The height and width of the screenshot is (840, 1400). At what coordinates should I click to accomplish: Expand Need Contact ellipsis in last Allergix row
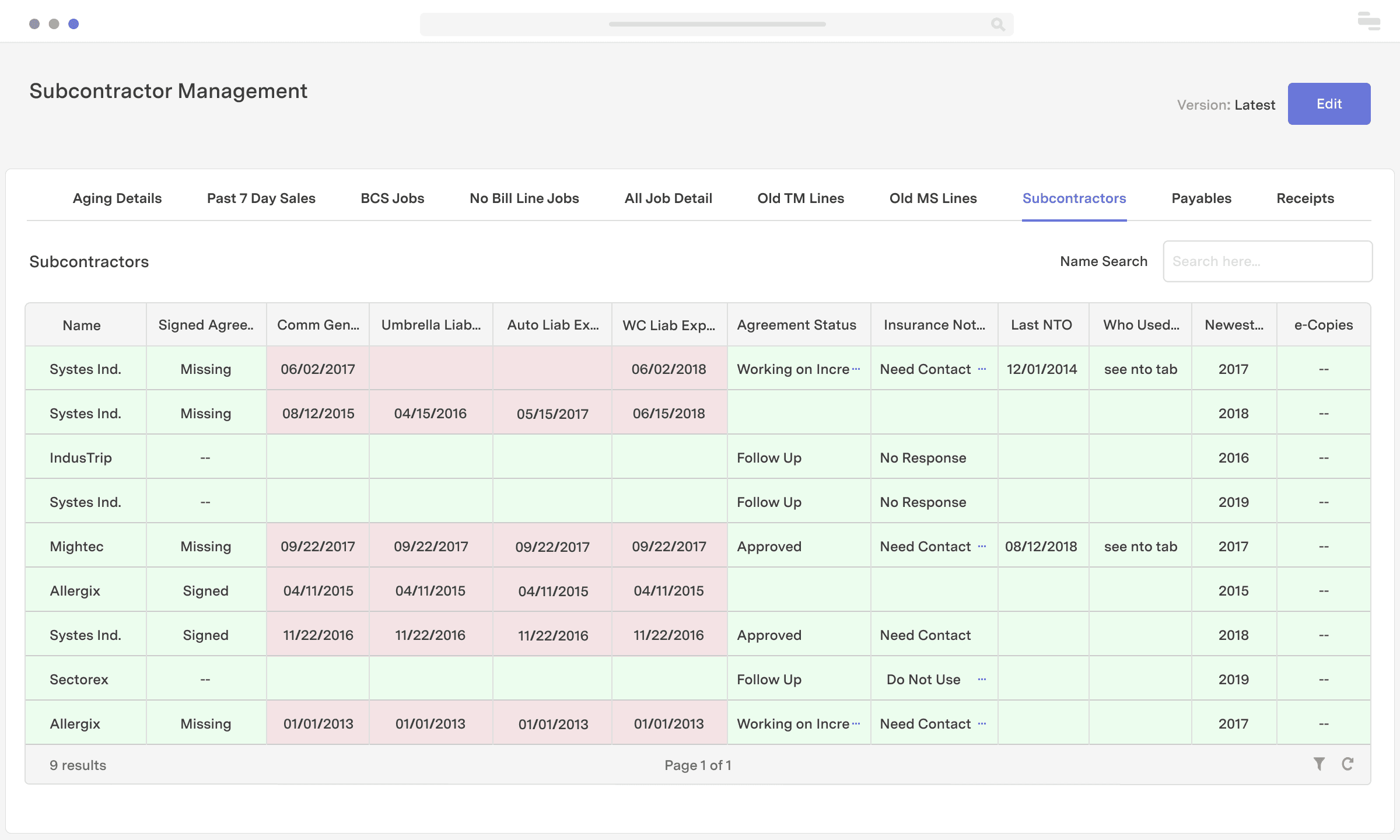[x=982, y=723]
